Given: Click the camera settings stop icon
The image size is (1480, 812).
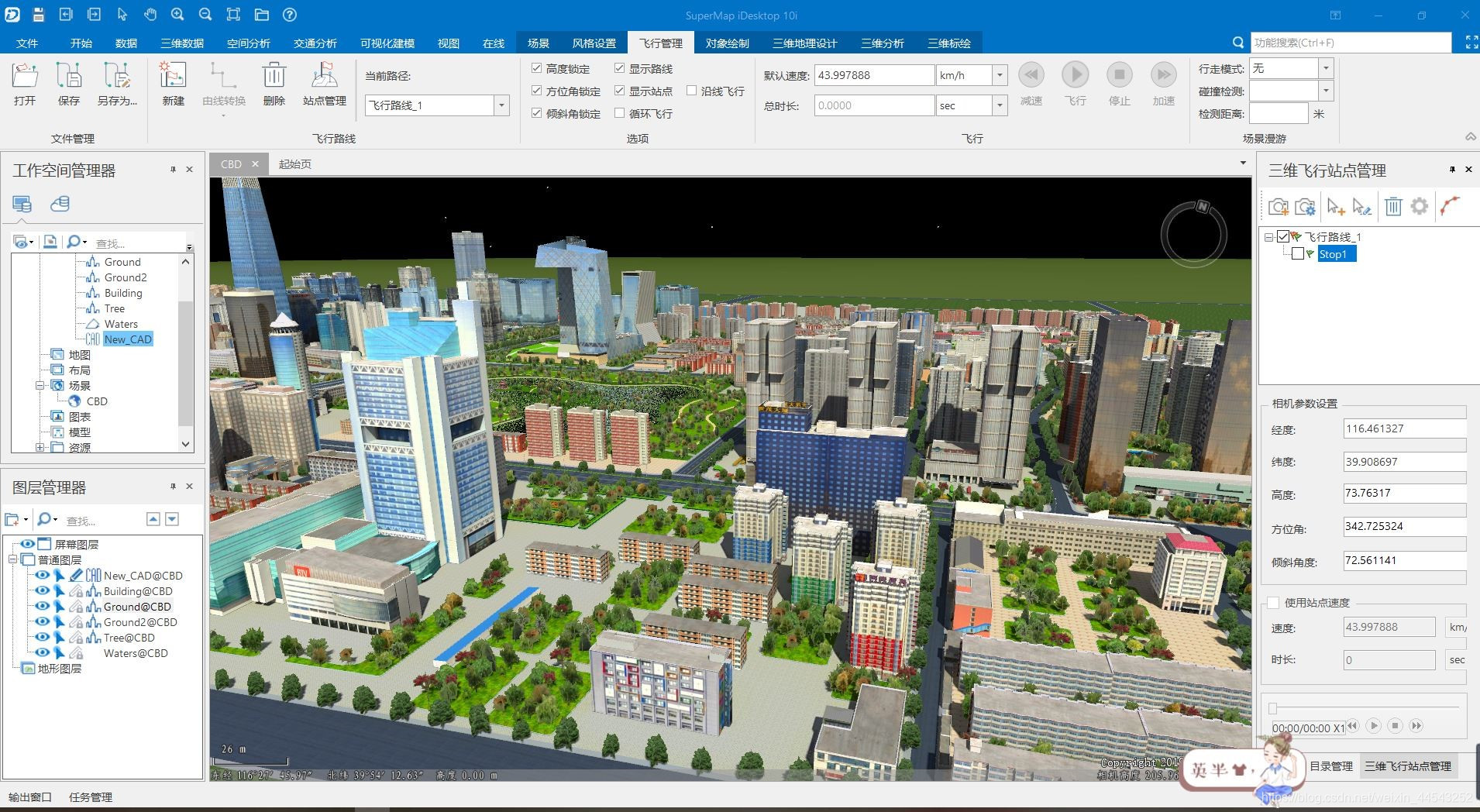Looking at the screenshot, I should click(x=1305, y=207).
